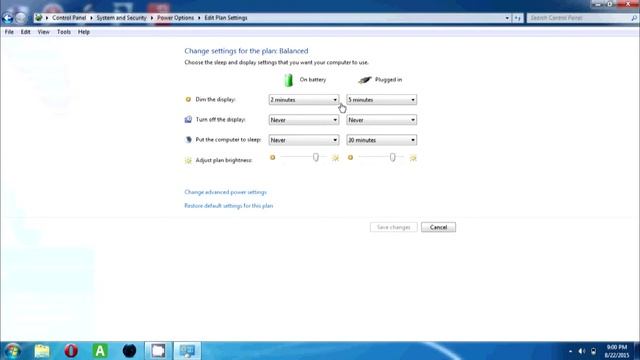The height and width of the screenshot is (360, 640).
Task: Click the On battery column label
Action: tap(313, 80)
